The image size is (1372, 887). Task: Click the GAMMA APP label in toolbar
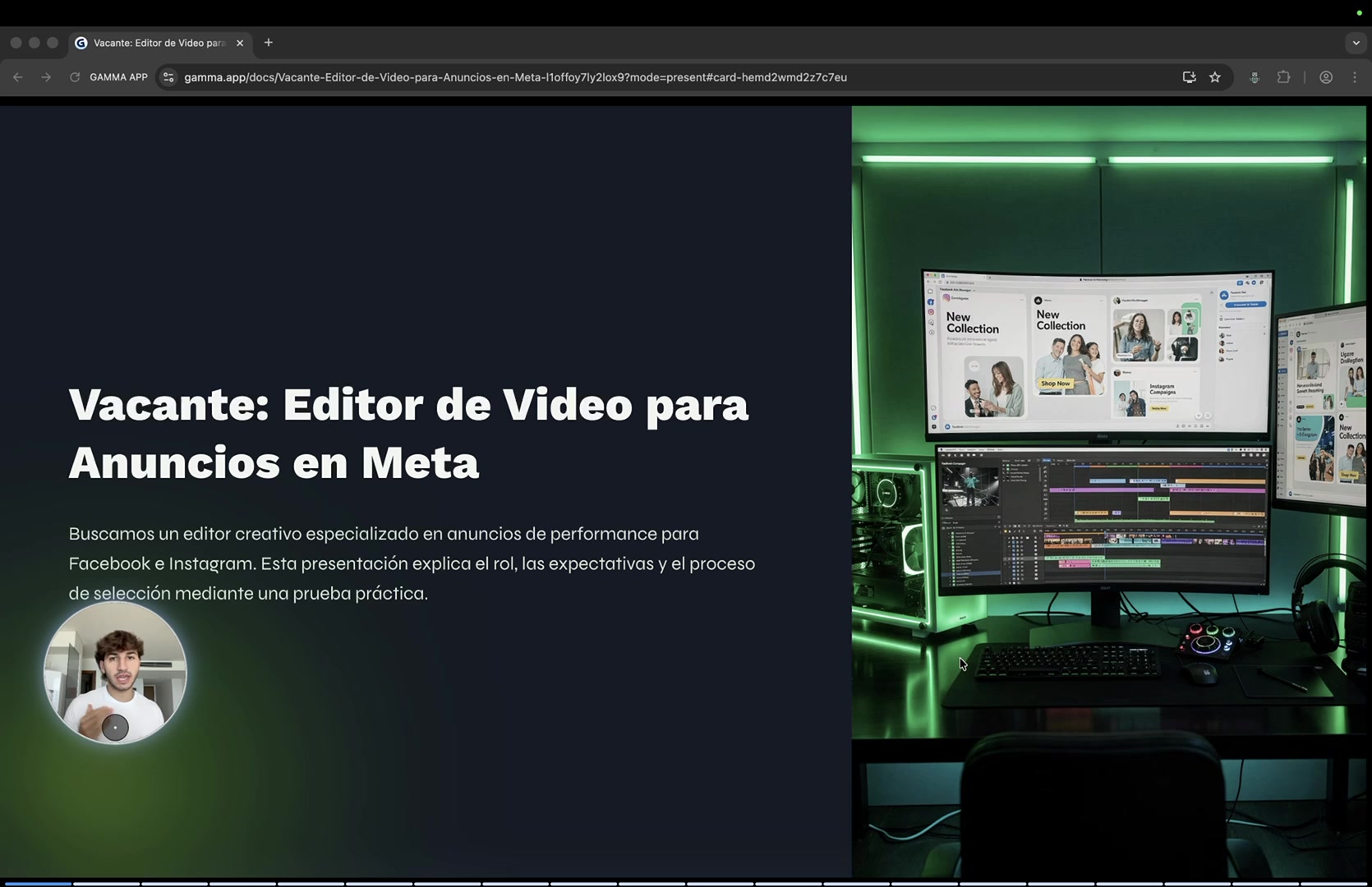pos(118,77)
